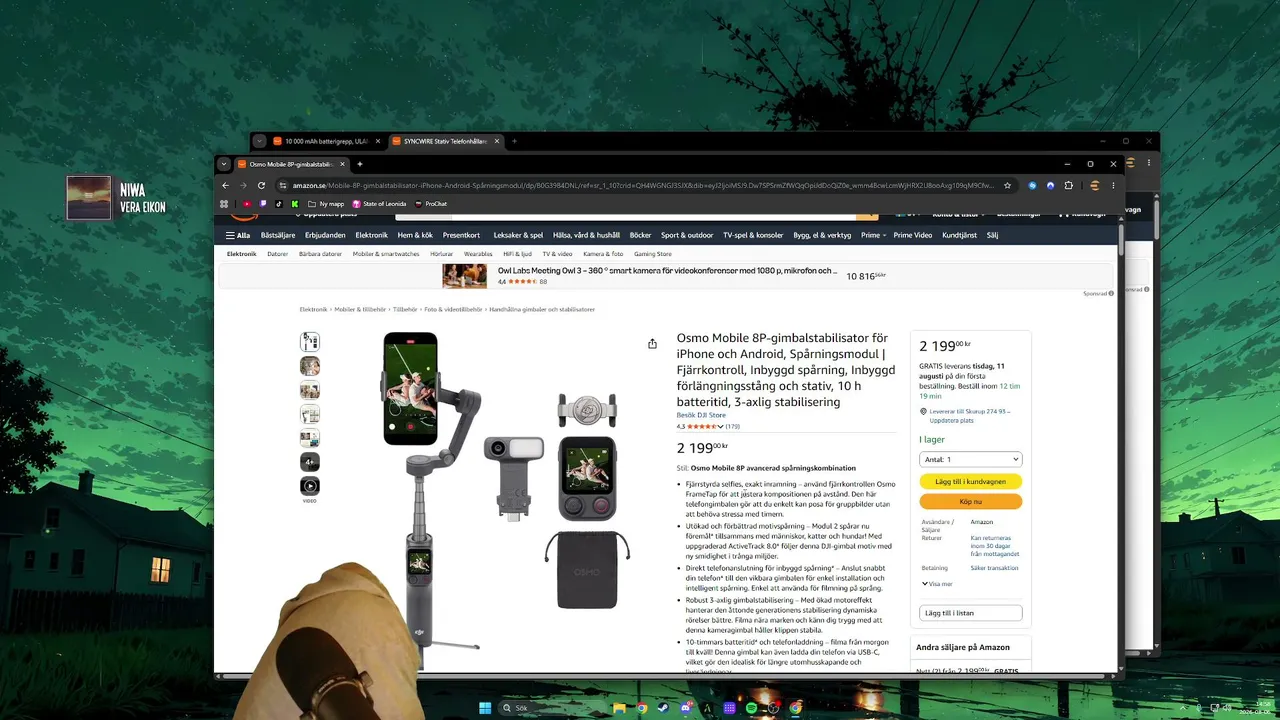The width and height of the screenshot is (1280, 720).
Task: Open Presentkort in the nav bar
Action: point(461,235)
